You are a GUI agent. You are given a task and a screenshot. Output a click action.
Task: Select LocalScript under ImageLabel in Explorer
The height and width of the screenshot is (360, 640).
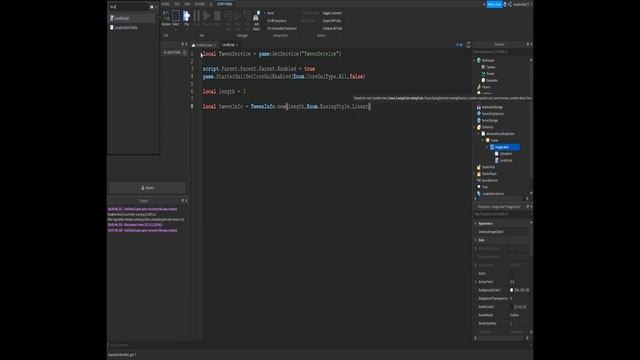point(504,160)
